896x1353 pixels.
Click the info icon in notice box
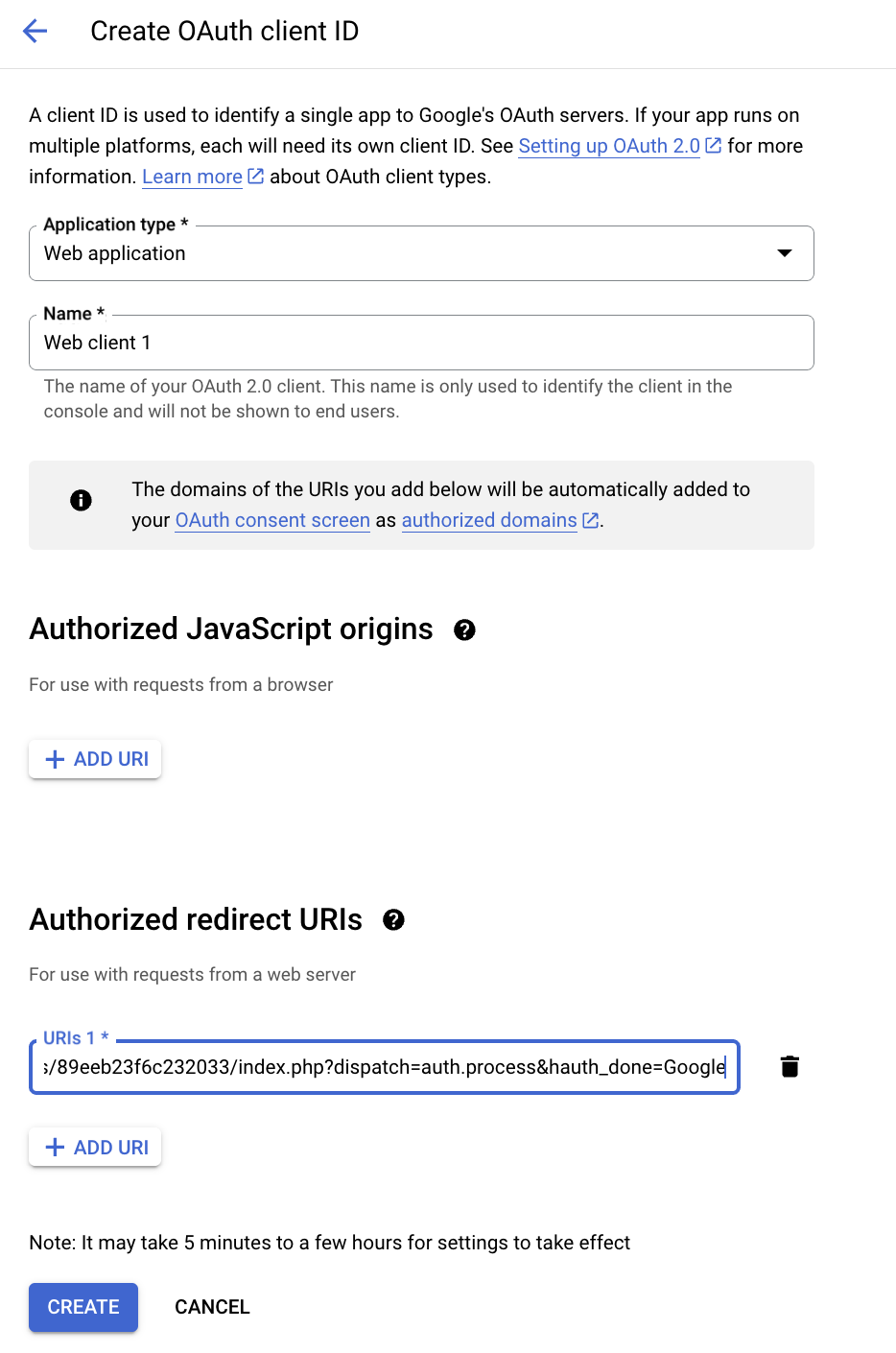(82, 500)
